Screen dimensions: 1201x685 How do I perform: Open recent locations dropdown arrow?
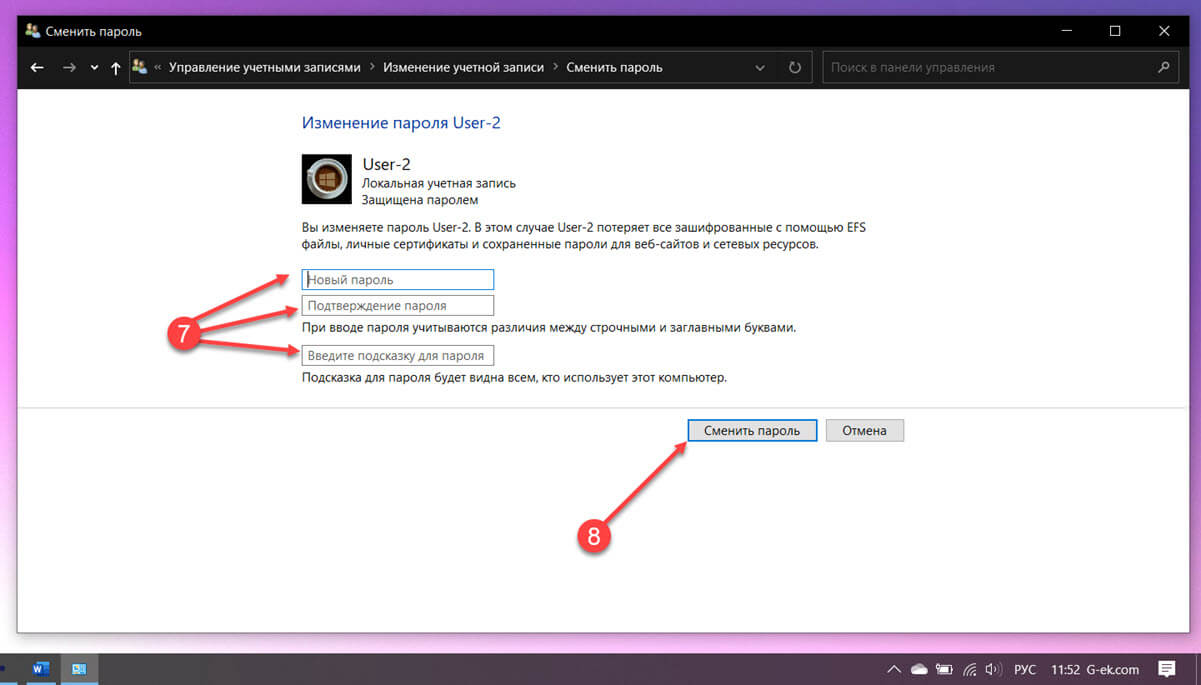pos(94,69)
